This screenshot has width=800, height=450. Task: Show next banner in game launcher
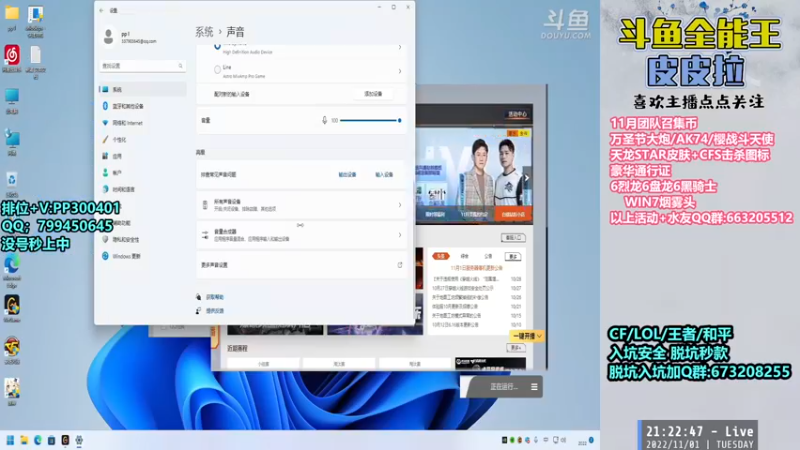527,178
